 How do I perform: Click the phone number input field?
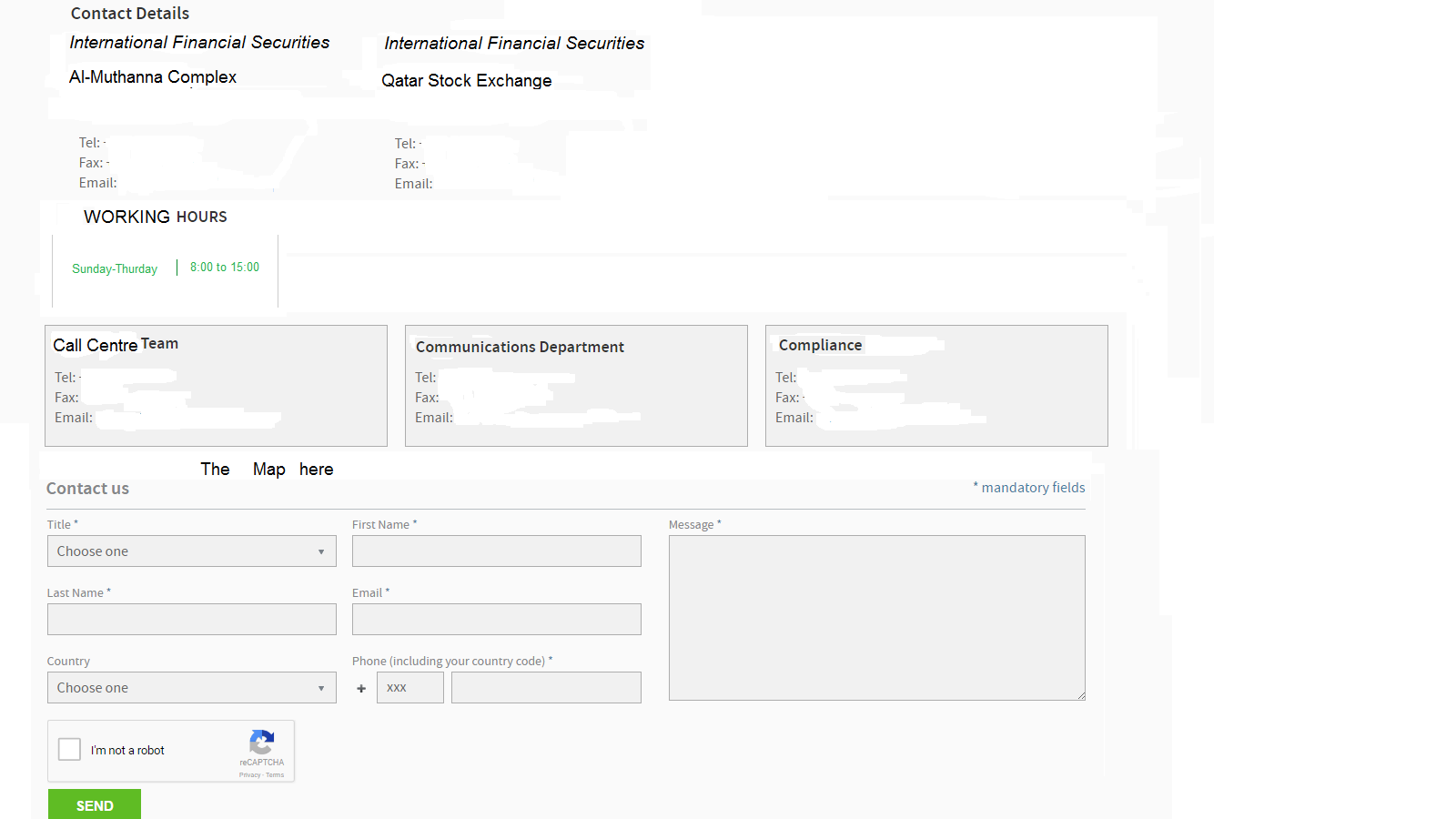(546, 688)
